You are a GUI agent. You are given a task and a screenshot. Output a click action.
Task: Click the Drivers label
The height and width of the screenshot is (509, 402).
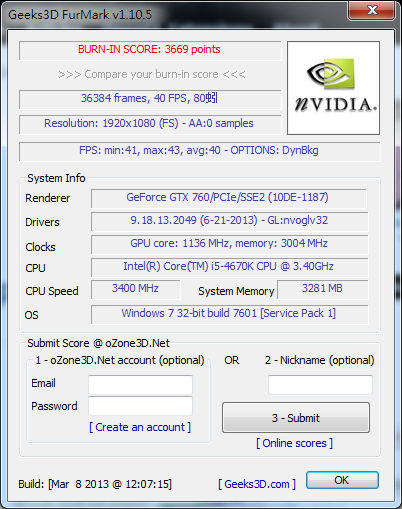click(42, 222)
